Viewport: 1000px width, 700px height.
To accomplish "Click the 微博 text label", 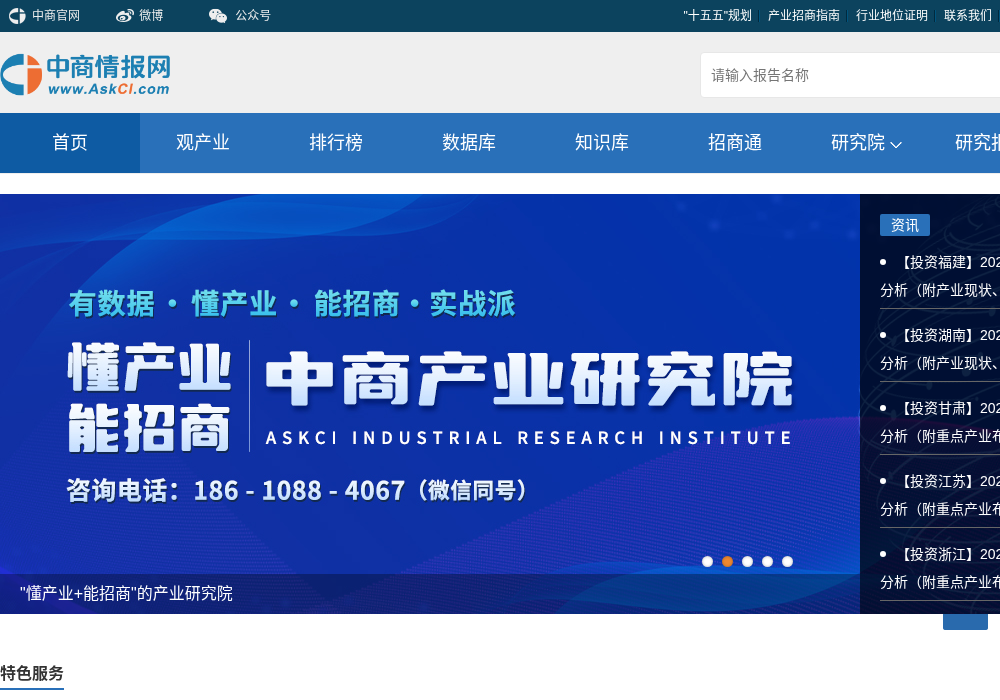I will (151, 15).
